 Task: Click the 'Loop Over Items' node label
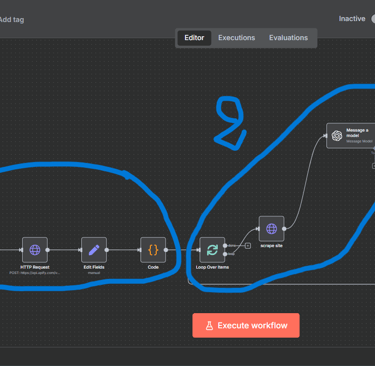pyautogui.click(x=212, y=267)
